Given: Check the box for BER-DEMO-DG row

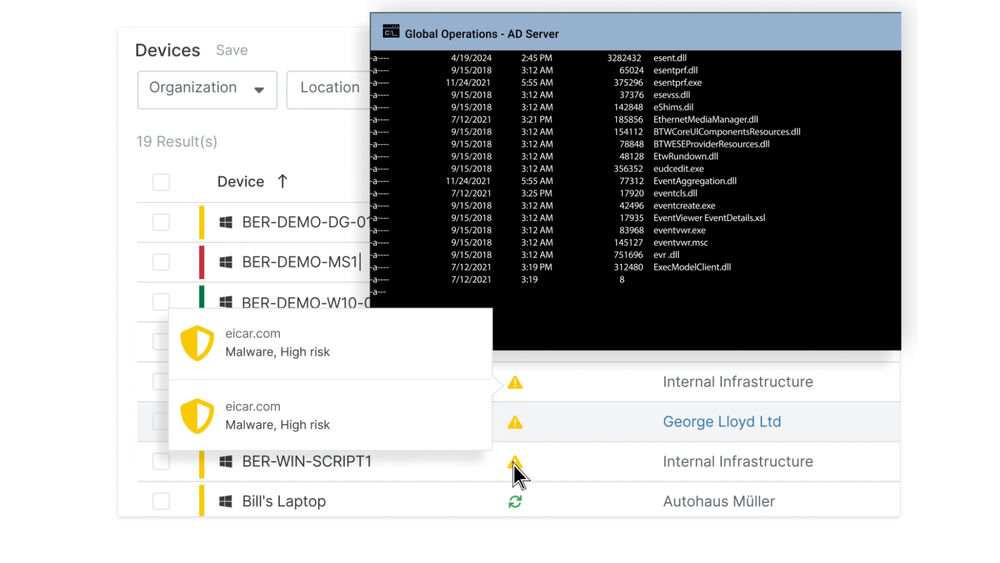Looking at the screenshot, I should coord(161,222).
